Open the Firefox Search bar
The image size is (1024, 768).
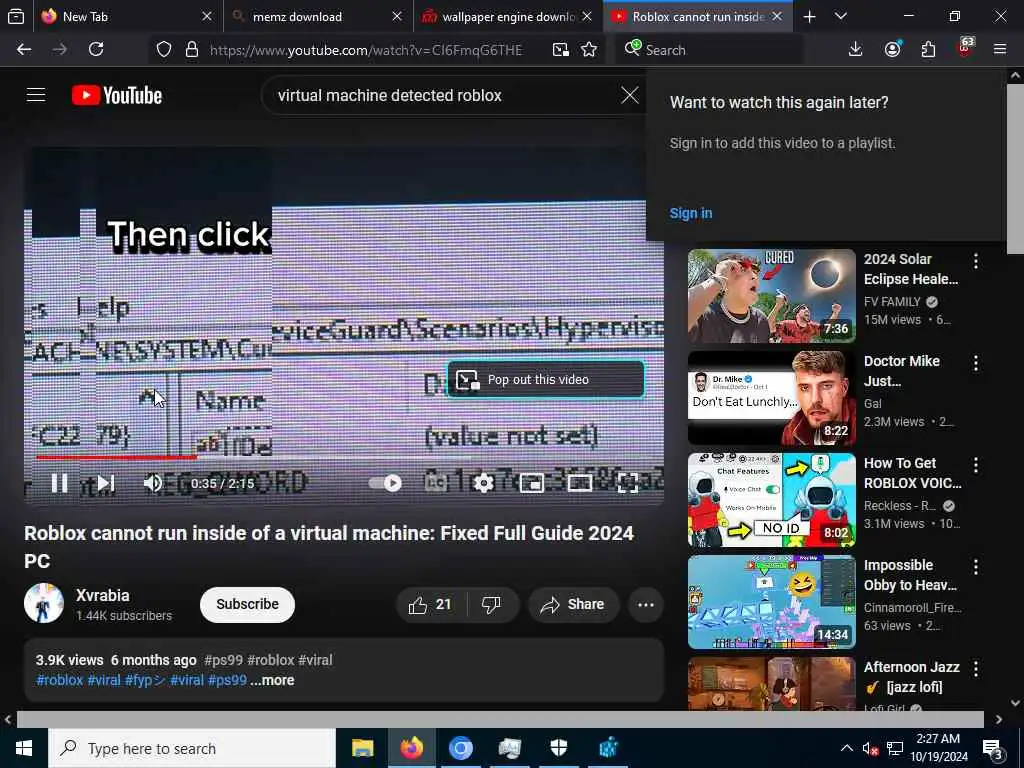pos(709,50)
